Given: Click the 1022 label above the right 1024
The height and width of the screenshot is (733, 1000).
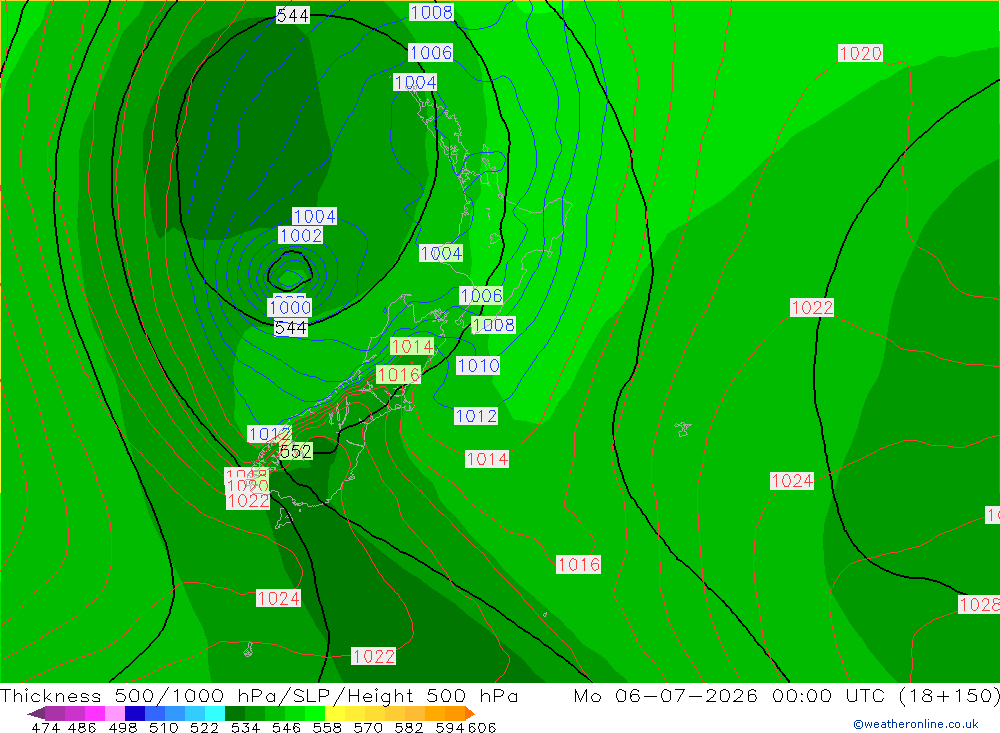Looking at the screenshot, I should (x=812, y=307).
